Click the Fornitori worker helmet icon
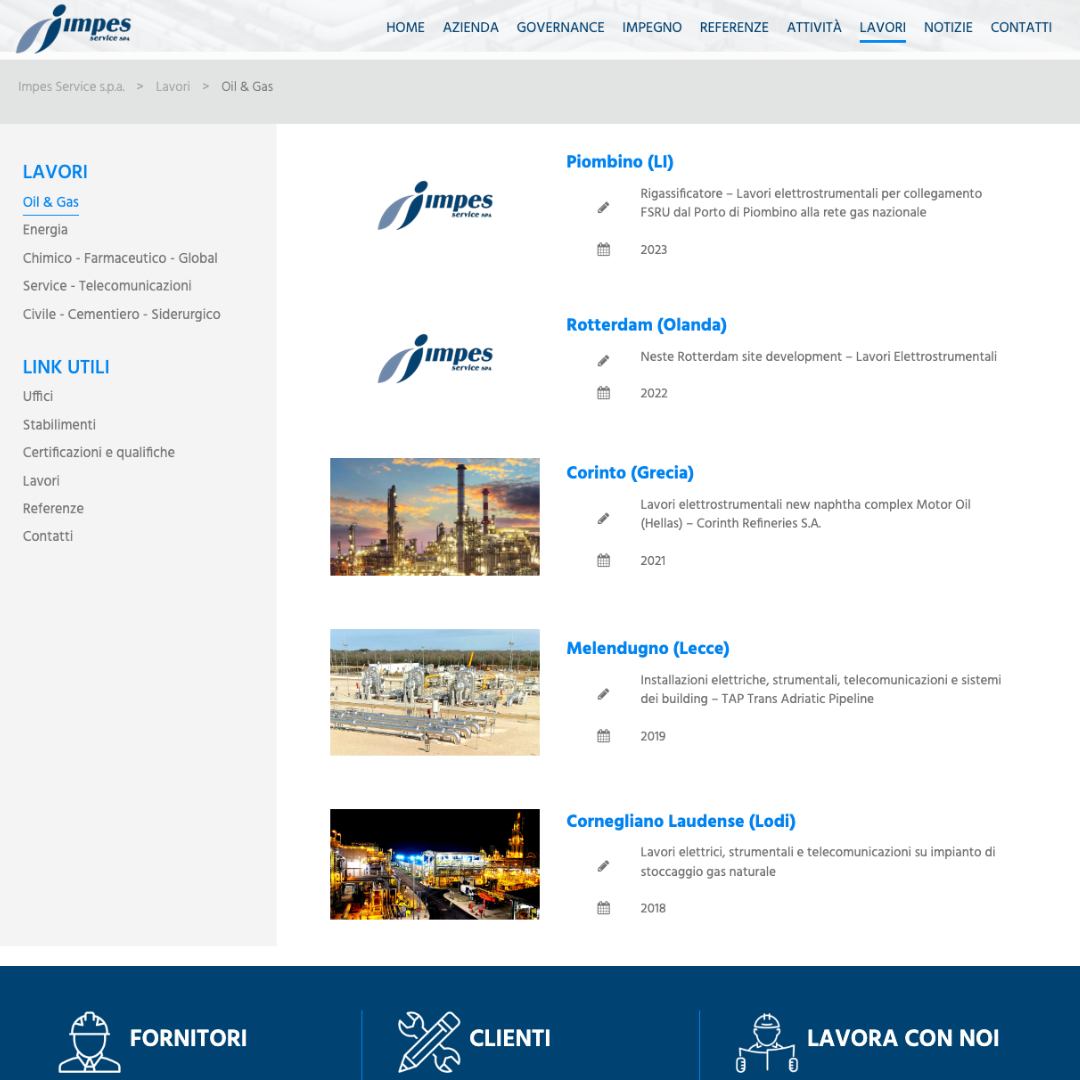 (x=90, y=1041)
